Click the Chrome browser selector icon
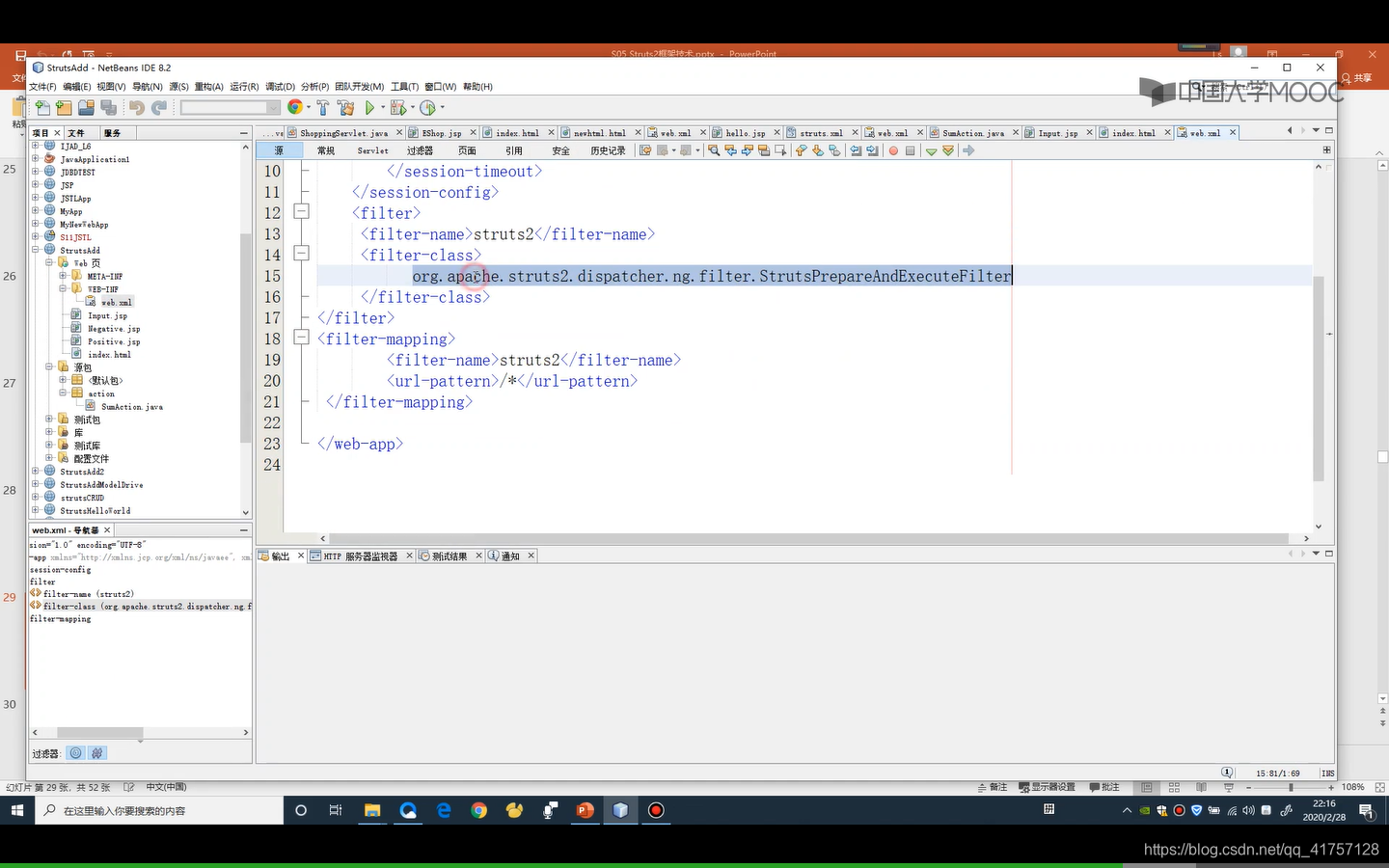The width and height of the screenshot is (1389, 868). pos(295,108)
